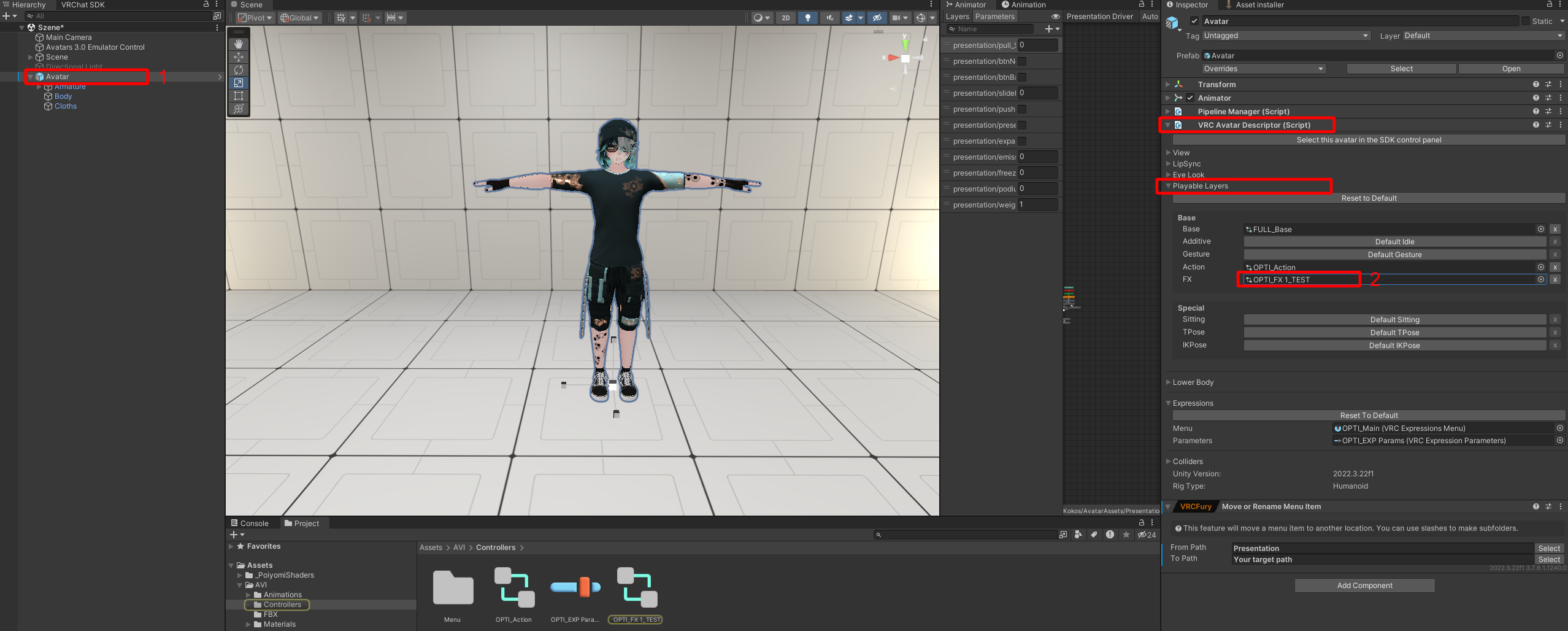Open gizmos sphere icon in Scene toolbar
1568x631 pixels.
(x=921, y=18)
